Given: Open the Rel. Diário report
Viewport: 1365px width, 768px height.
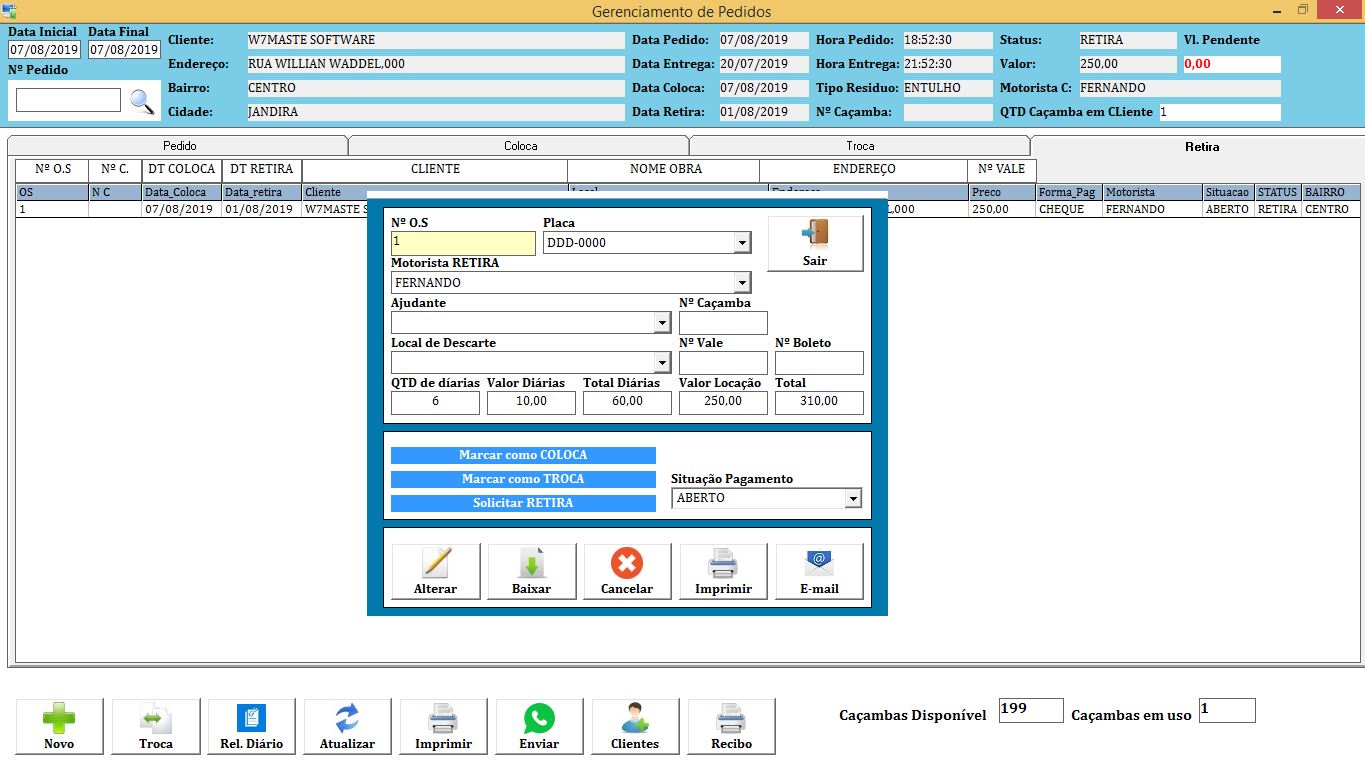Looking at the screenshot, I should [251, 719].
